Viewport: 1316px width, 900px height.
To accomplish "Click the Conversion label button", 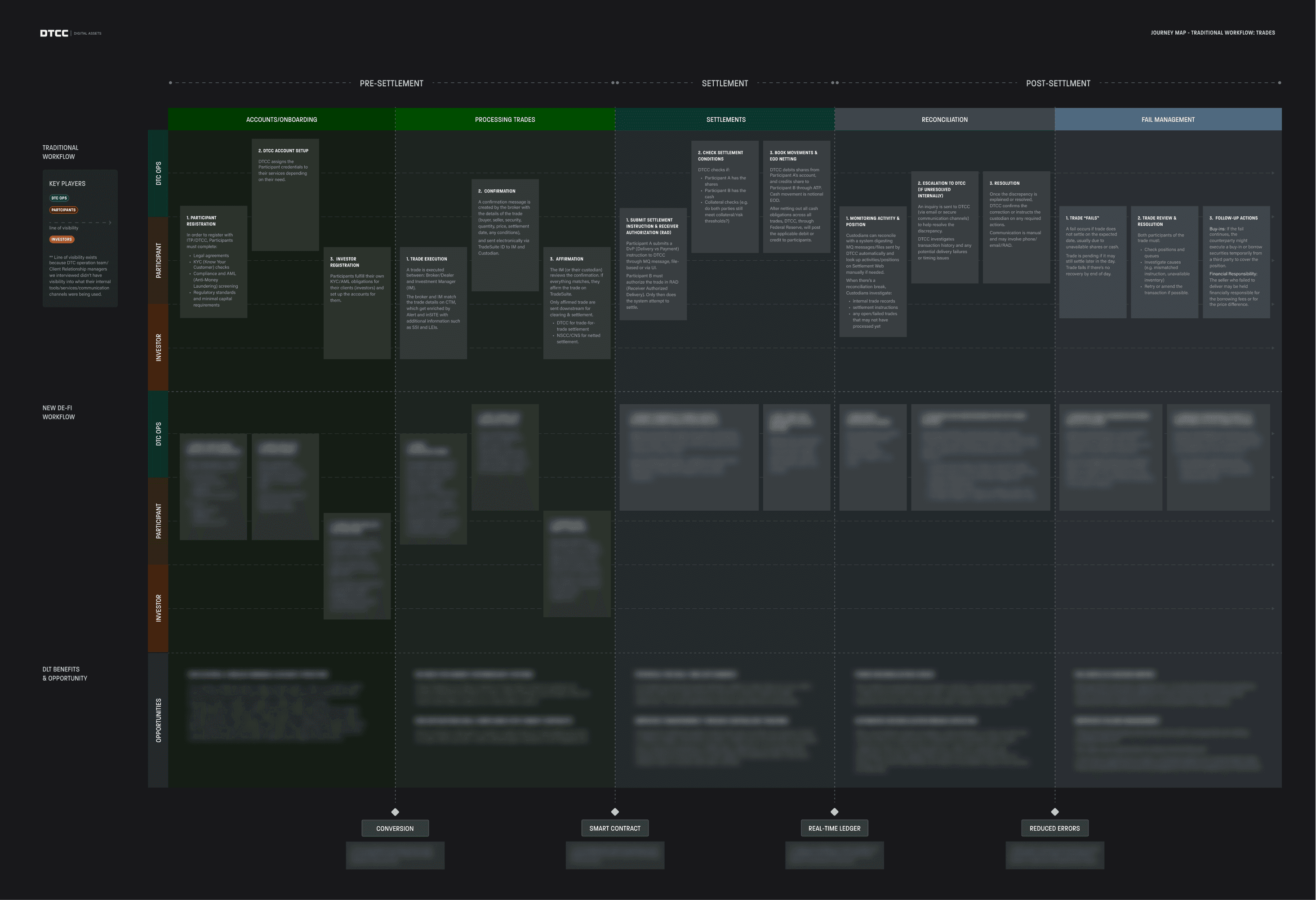I will (395, 828).
